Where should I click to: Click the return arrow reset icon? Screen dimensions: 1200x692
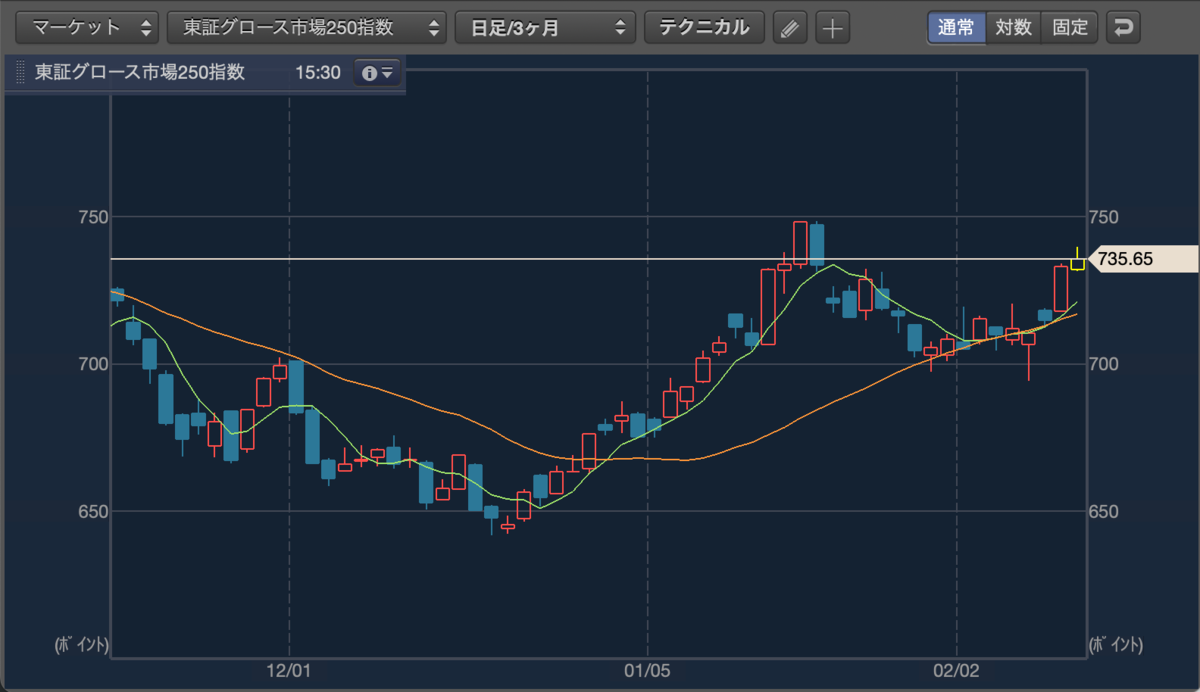pyautogui.click(x=1124, y=27)
